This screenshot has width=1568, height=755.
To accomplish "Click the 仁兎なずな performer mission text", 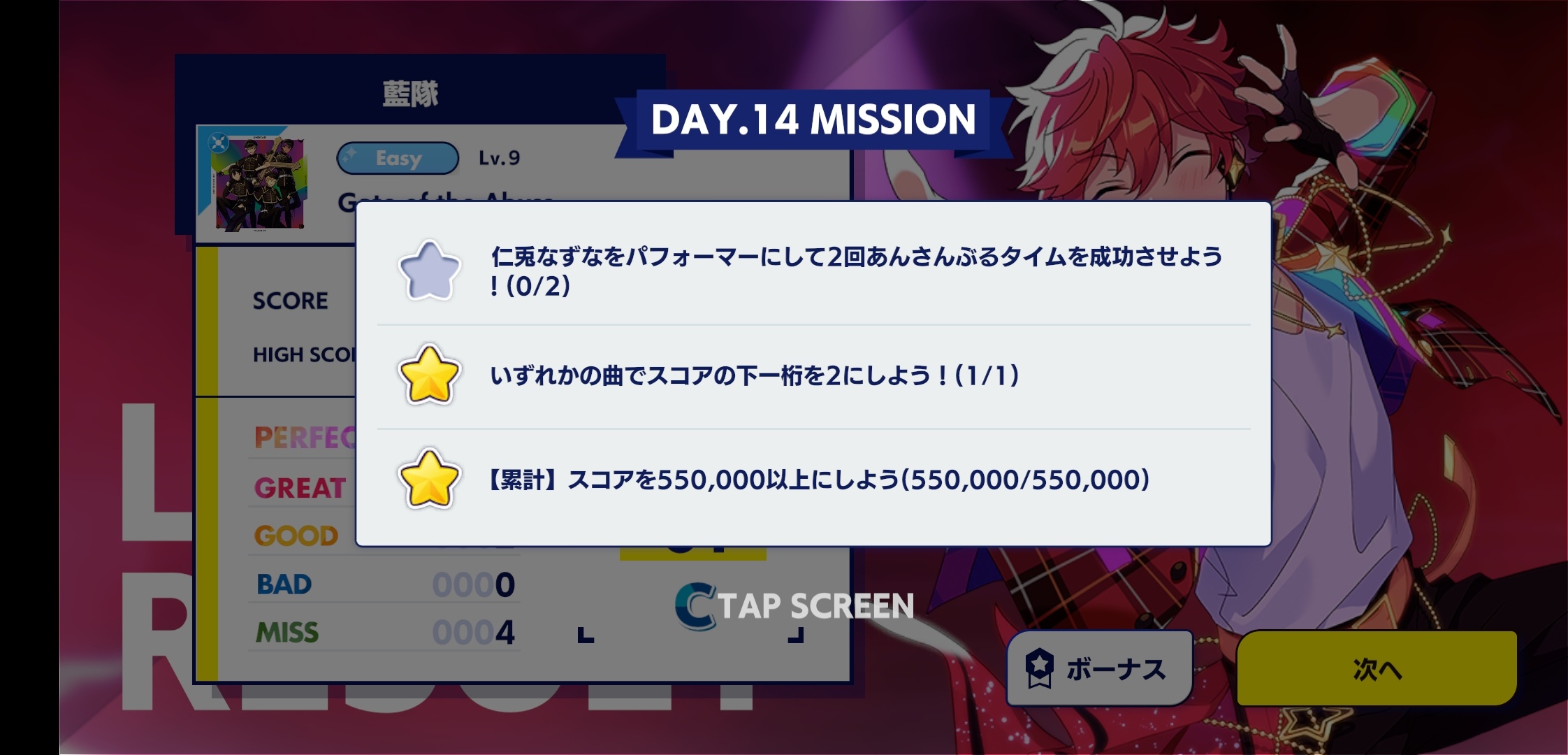I will click(x=857, y=271).
